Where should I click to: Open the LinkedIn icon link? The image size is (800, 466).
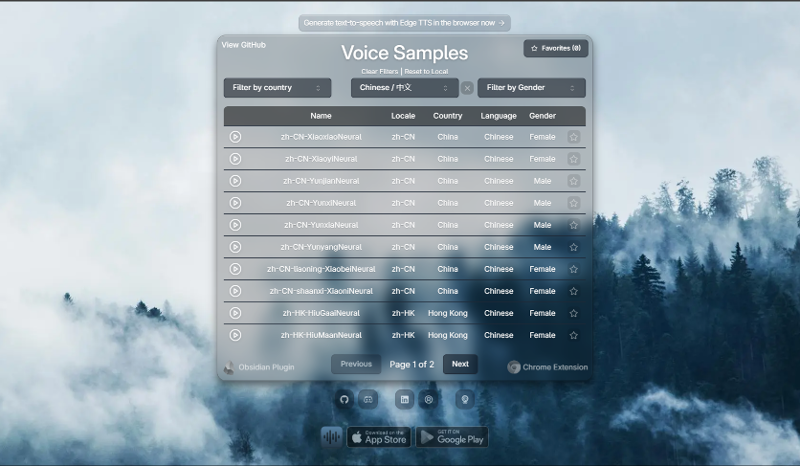tap(404, 398)
